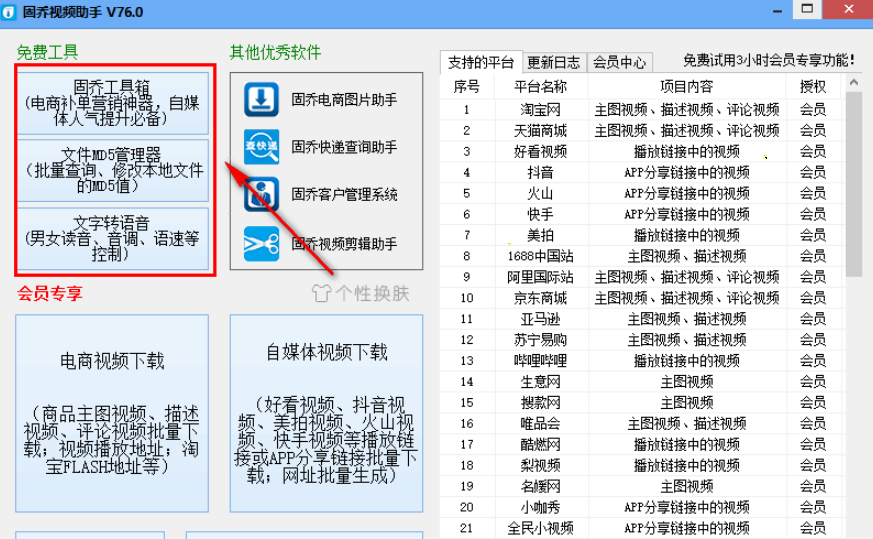Click the 序号 column header

467,86
